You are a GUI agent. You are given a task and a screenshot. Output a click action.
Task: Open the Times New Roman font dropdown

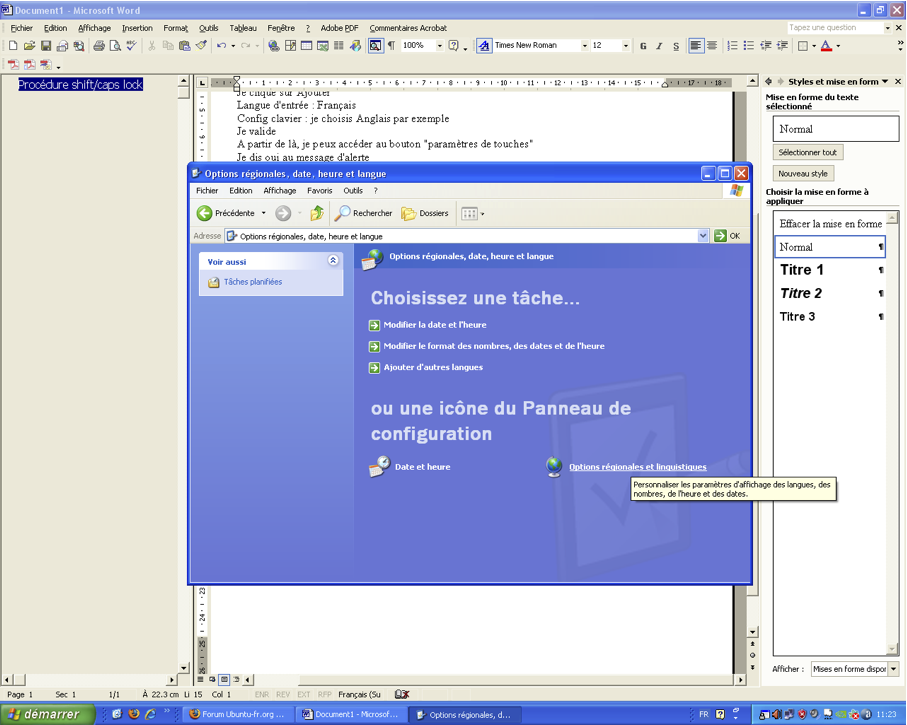(585, 46)
